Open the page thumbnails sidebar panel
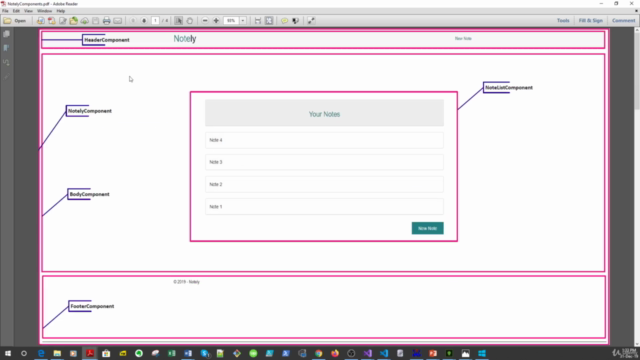This screenshot has height=360, width=640. point(7,34)
